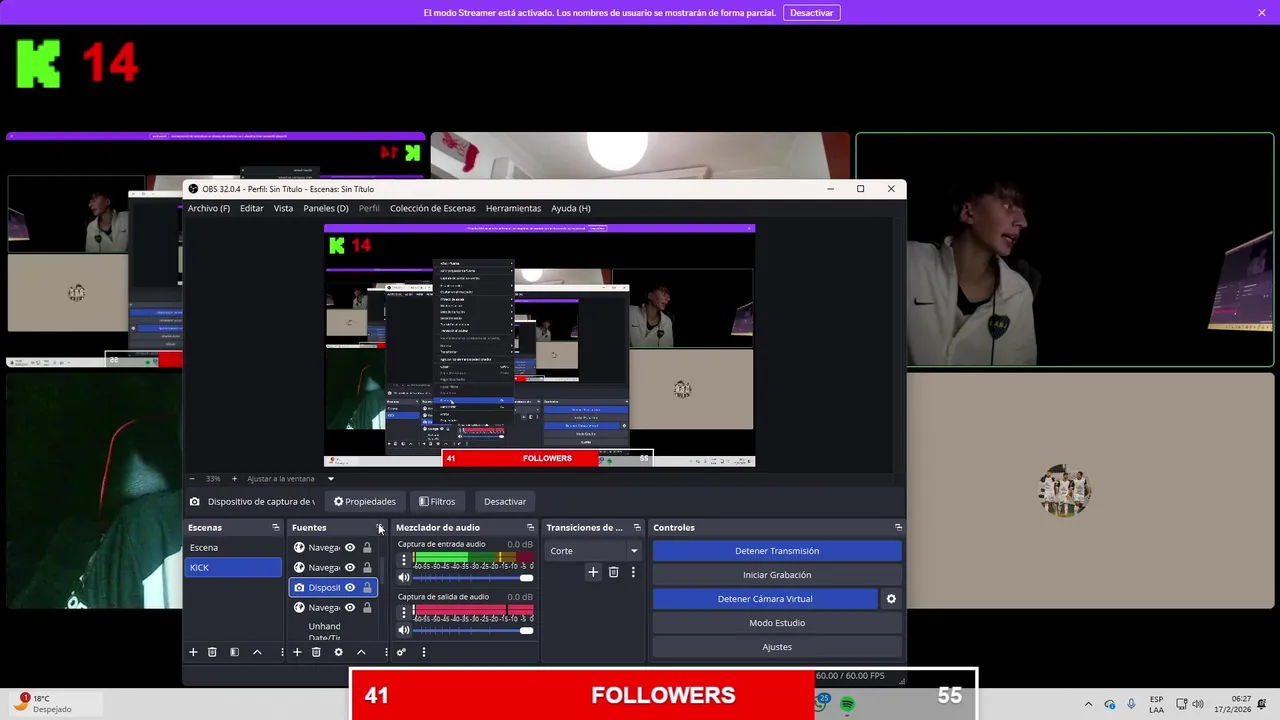This screenshot has width=1280, height=720.
Task: Click volume slider of Captura de salida de audio
Action: [x=473, y=630]
